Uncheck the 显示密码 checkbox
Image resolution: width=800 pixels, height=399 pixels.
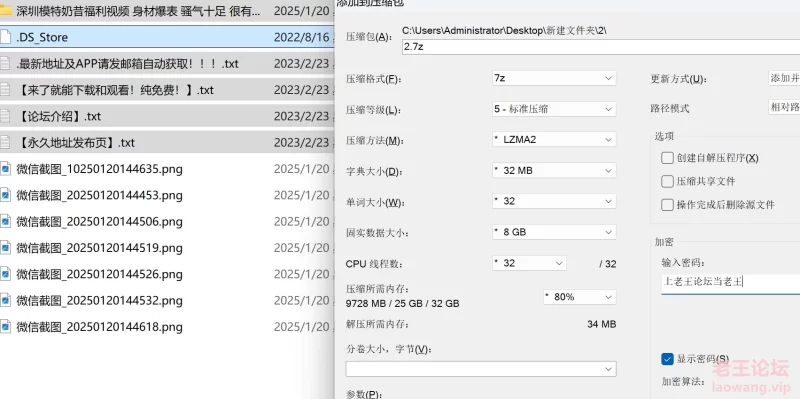click(667, 359)
